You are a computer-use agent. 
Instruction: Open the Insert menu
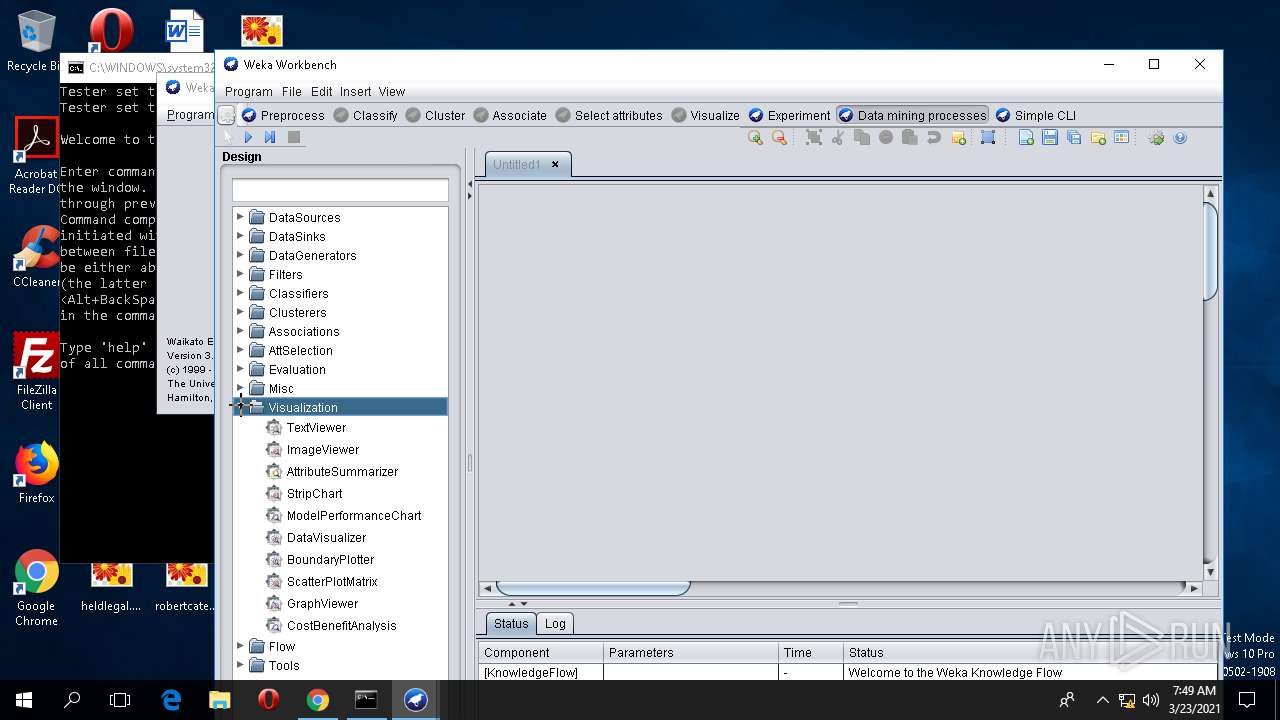355,92
